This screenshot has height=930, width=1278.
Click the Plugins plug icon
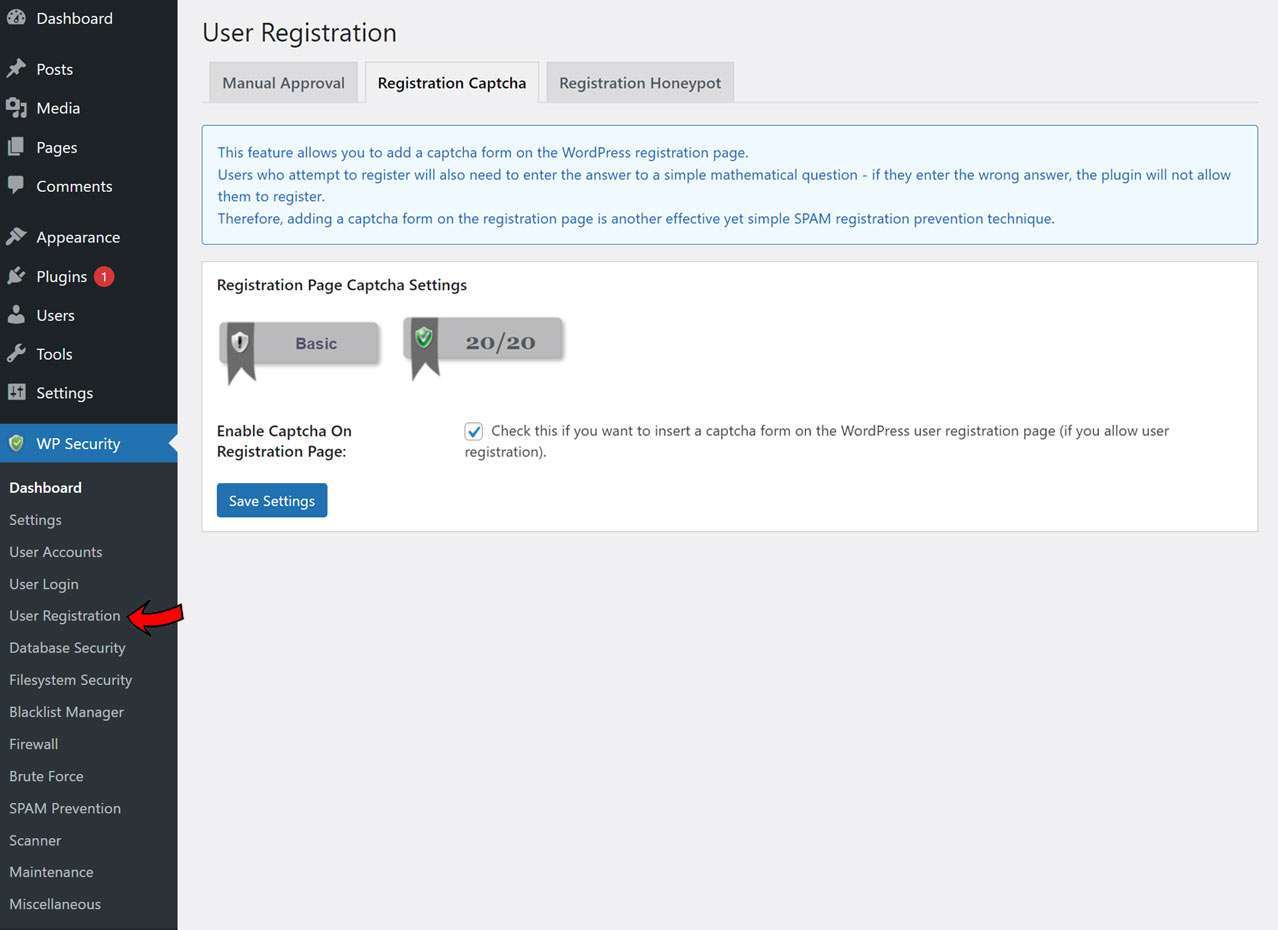[15, 276]
